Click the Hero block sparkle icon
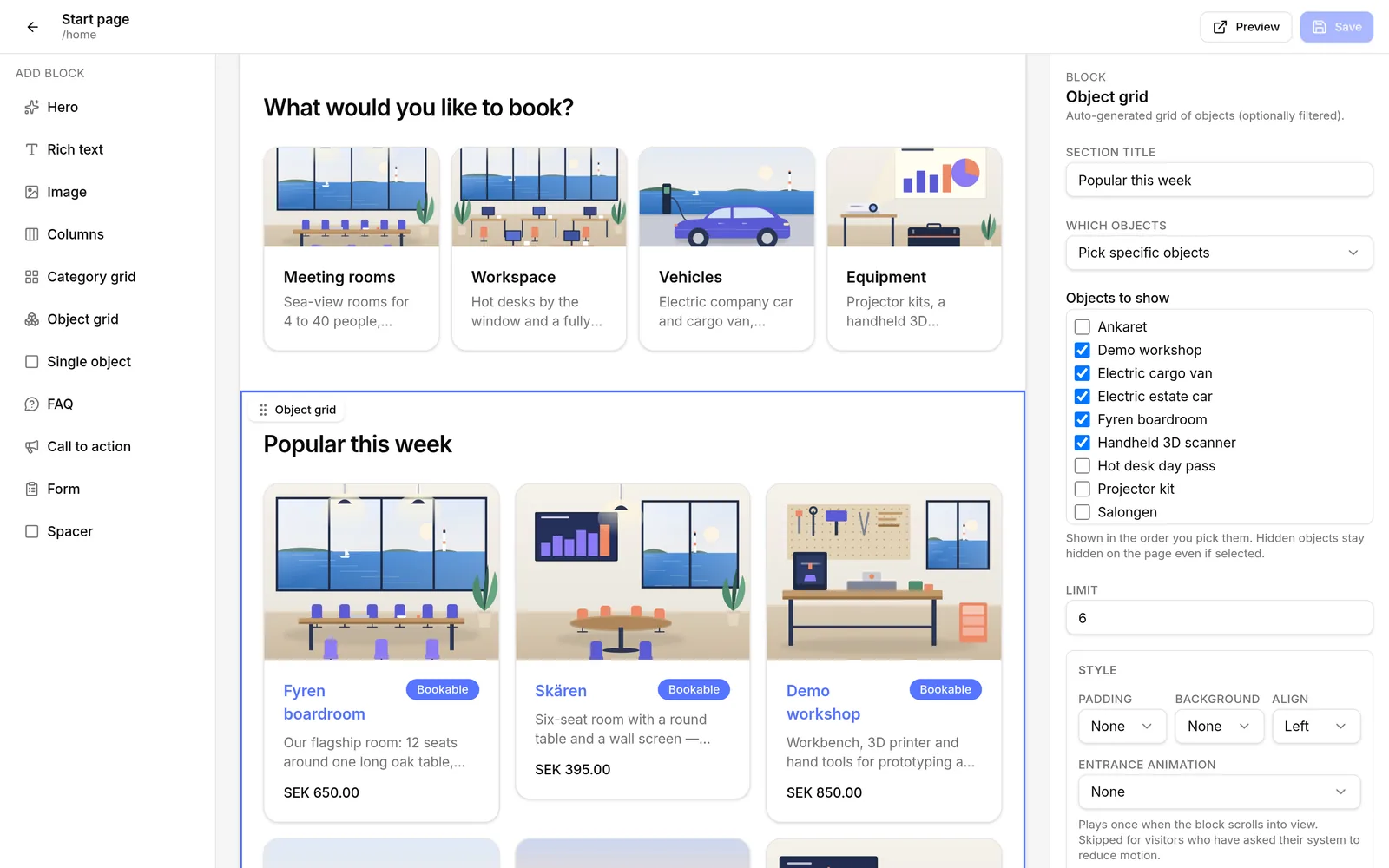The width and height of the screenshot is (1389, 868). [32, 107]
